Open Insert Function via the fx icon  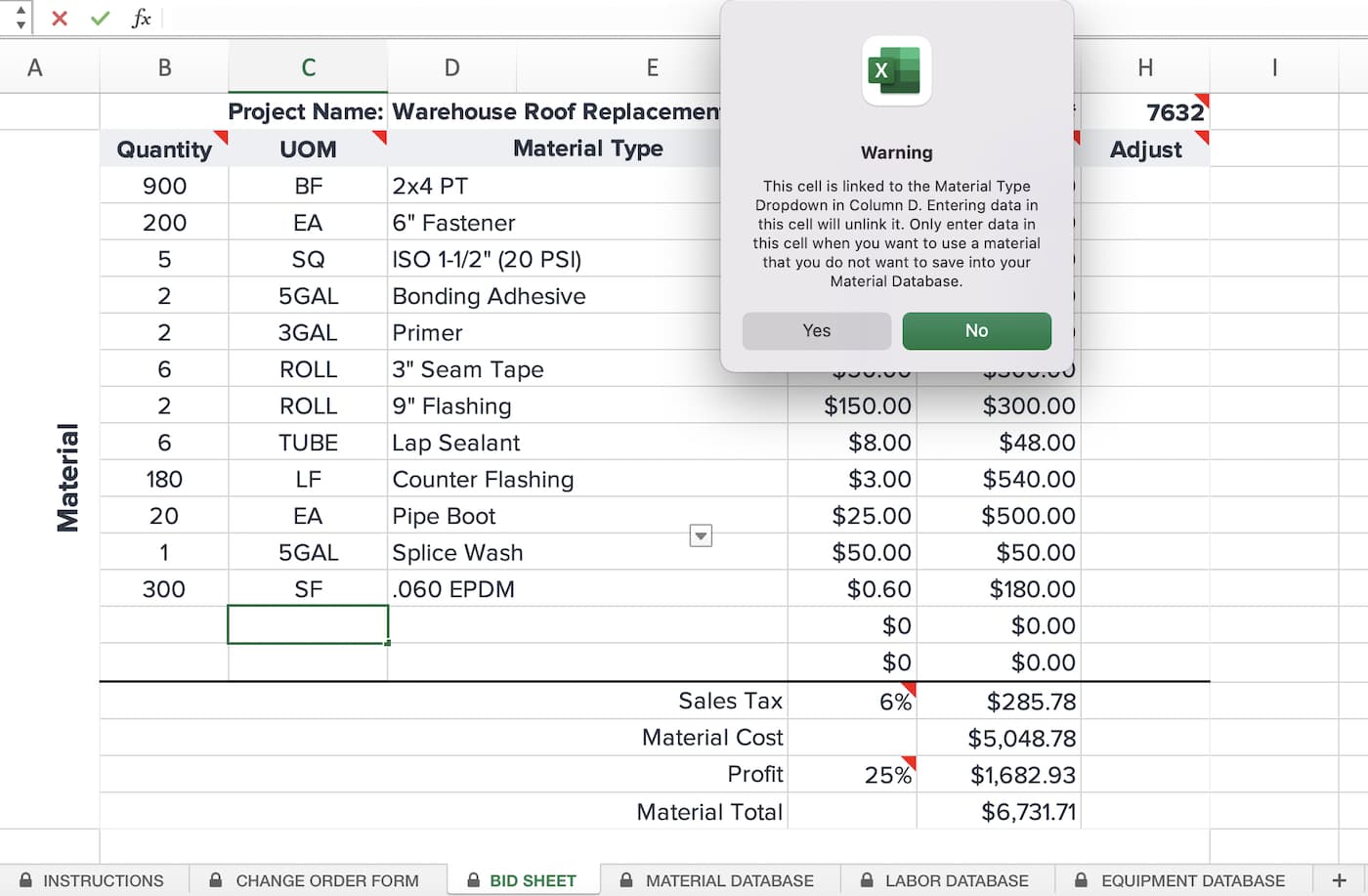[140, 18]
